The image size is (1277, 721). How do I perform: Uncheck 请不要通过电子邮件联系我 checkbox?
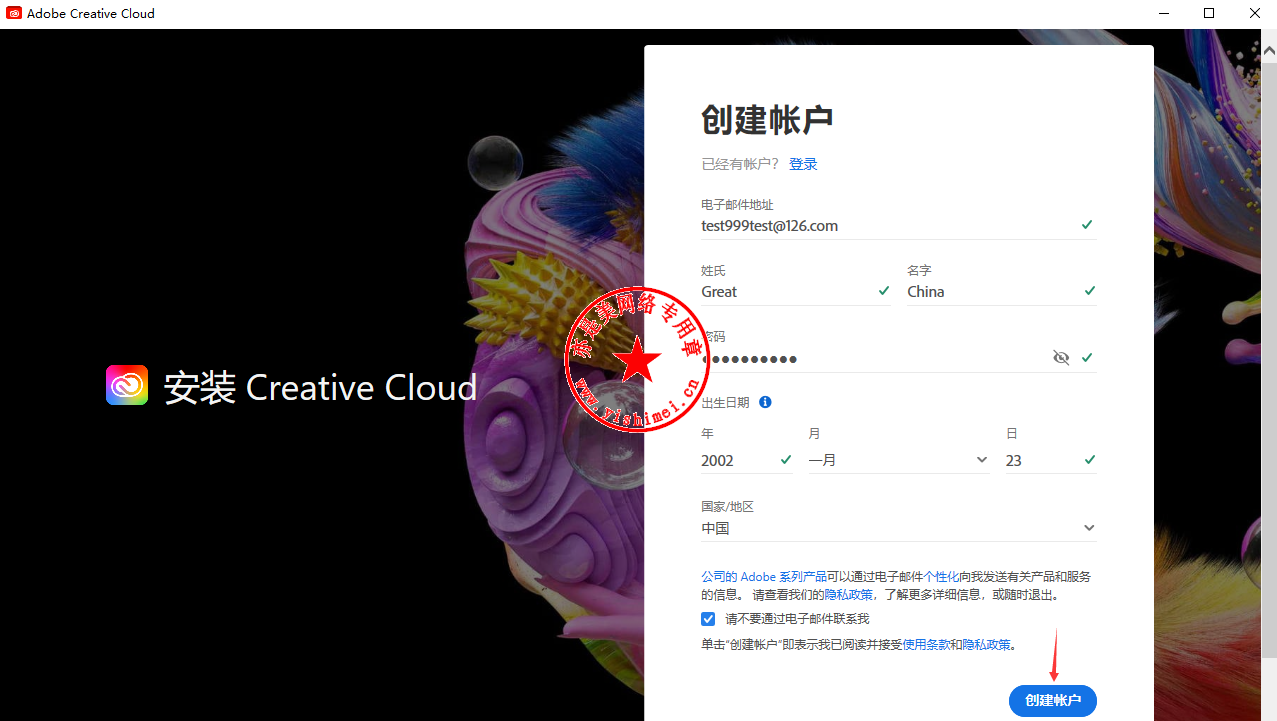[x=708, y=619]
